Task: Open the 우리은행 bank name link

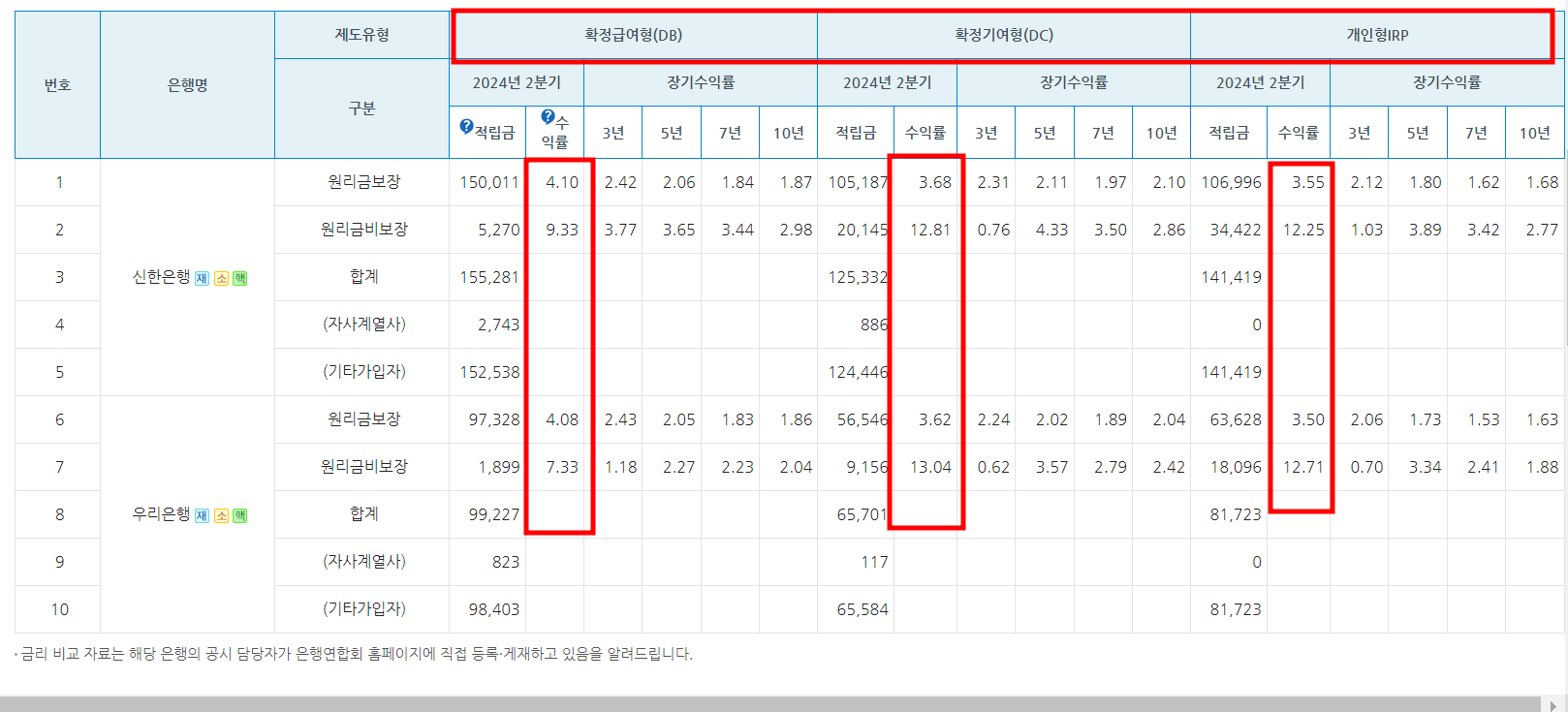Action: pyautogui.click(x=161, y=514)
